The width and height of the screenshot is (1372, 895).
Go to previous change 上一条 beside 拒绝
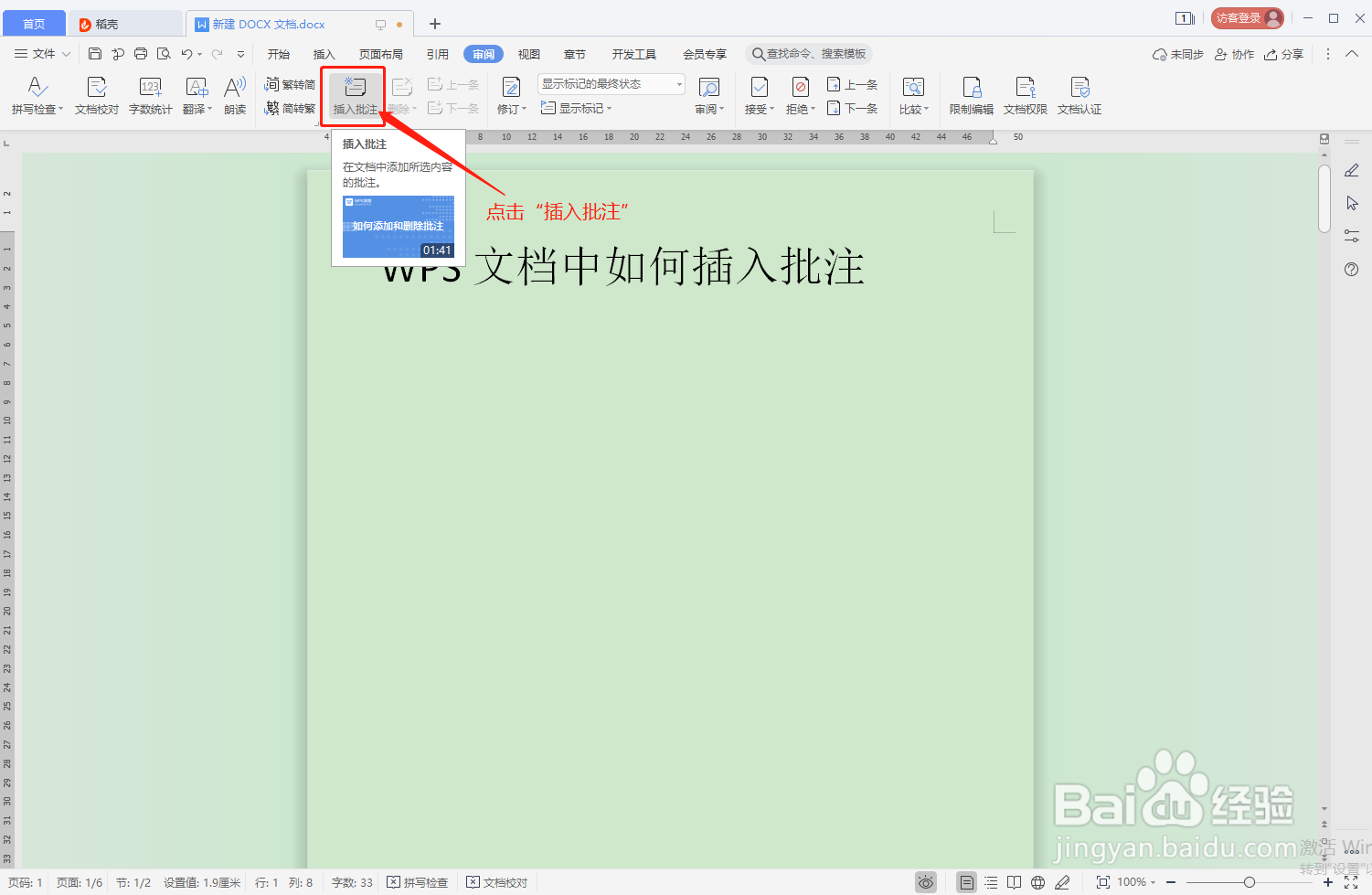[852, 84]
